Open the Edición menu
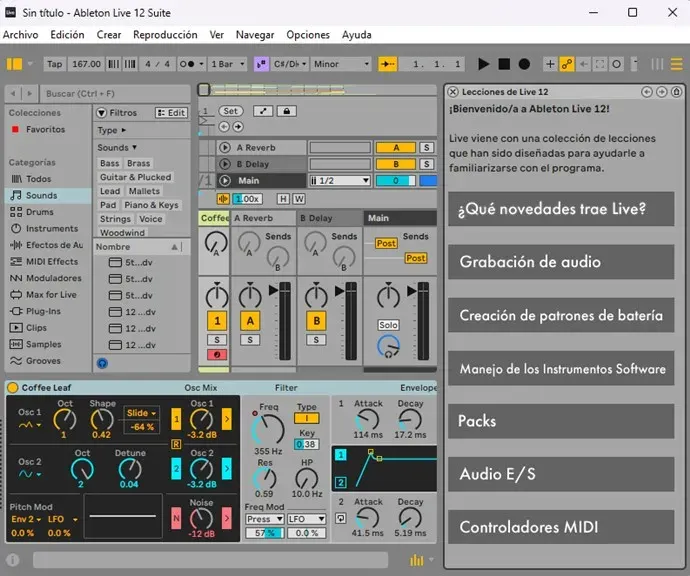This screenshot has width=690, height=576. pyautogui.click(x=67, y=35)
